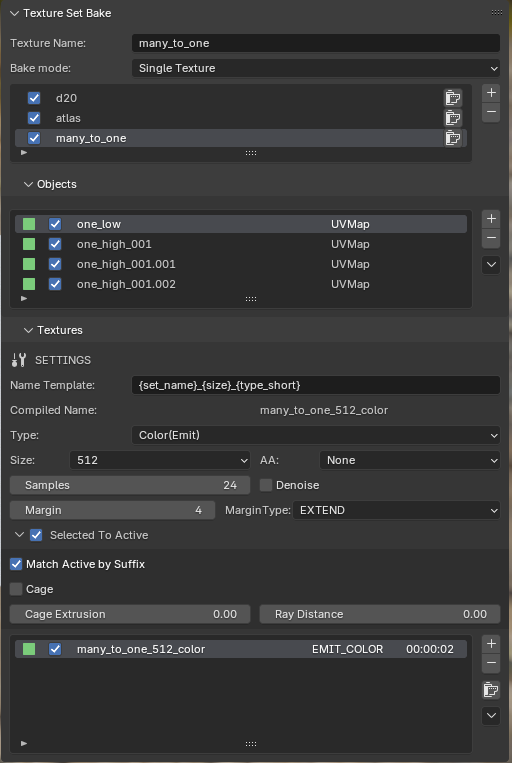
Task: Open the MarginType EXTEND dropdown
Action: [396, 510]
